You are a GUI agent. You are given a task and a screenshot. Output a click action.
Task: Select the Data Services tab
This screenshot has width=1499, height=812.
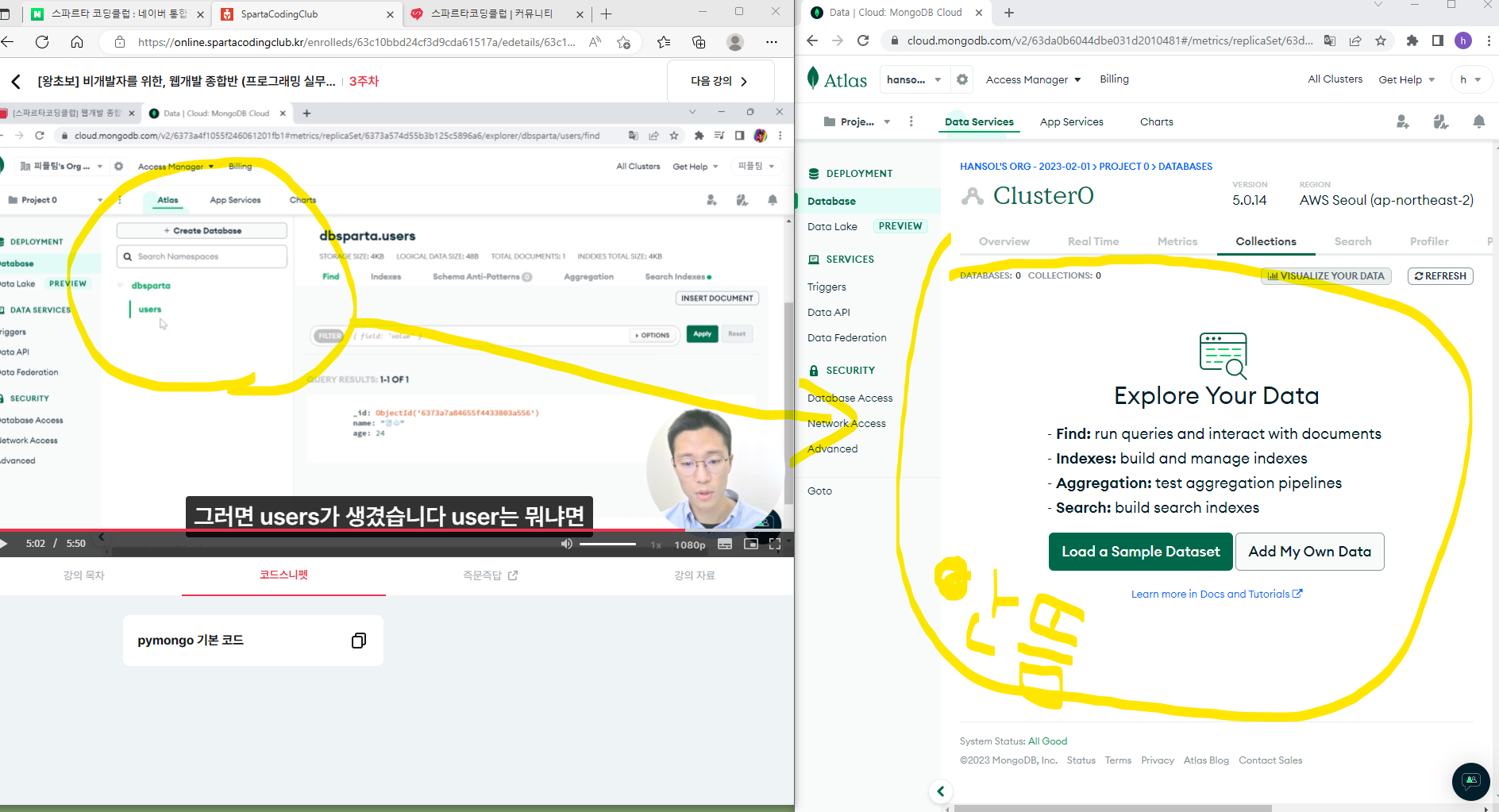(979, 121)
